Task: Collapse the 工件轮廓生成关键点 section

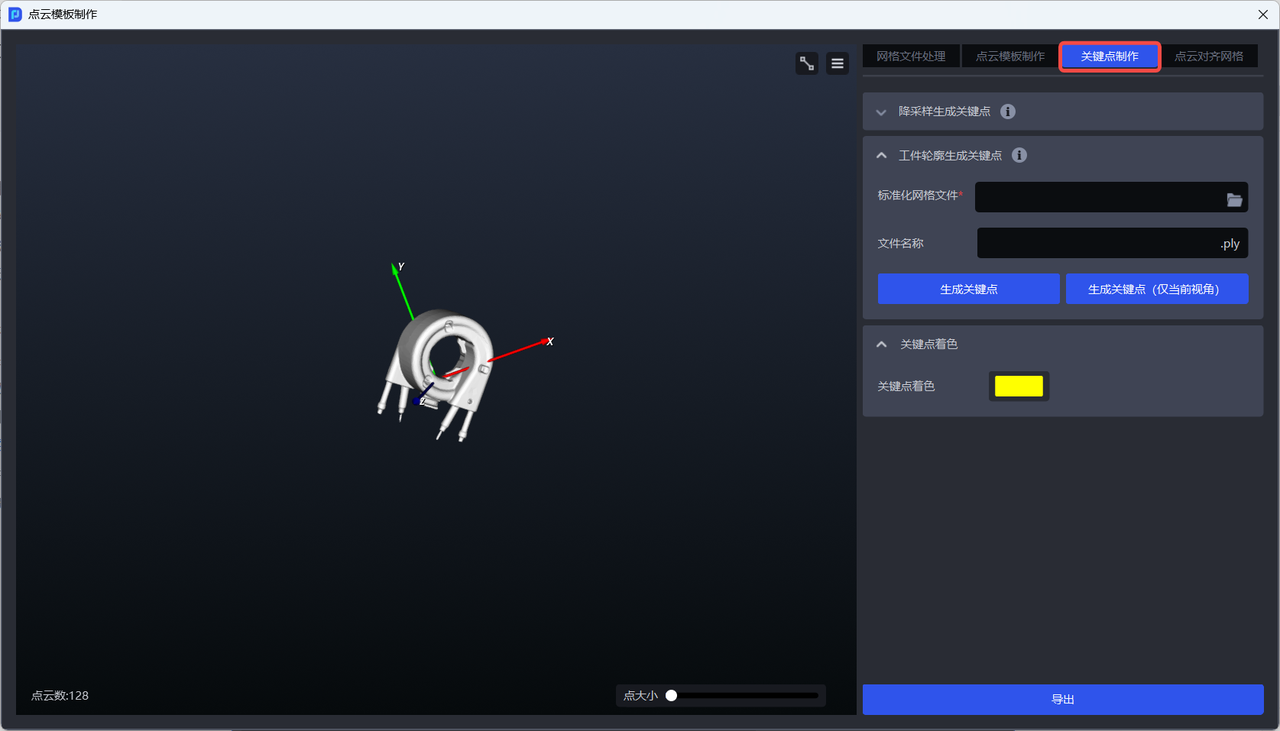Action: pos(881,156)
